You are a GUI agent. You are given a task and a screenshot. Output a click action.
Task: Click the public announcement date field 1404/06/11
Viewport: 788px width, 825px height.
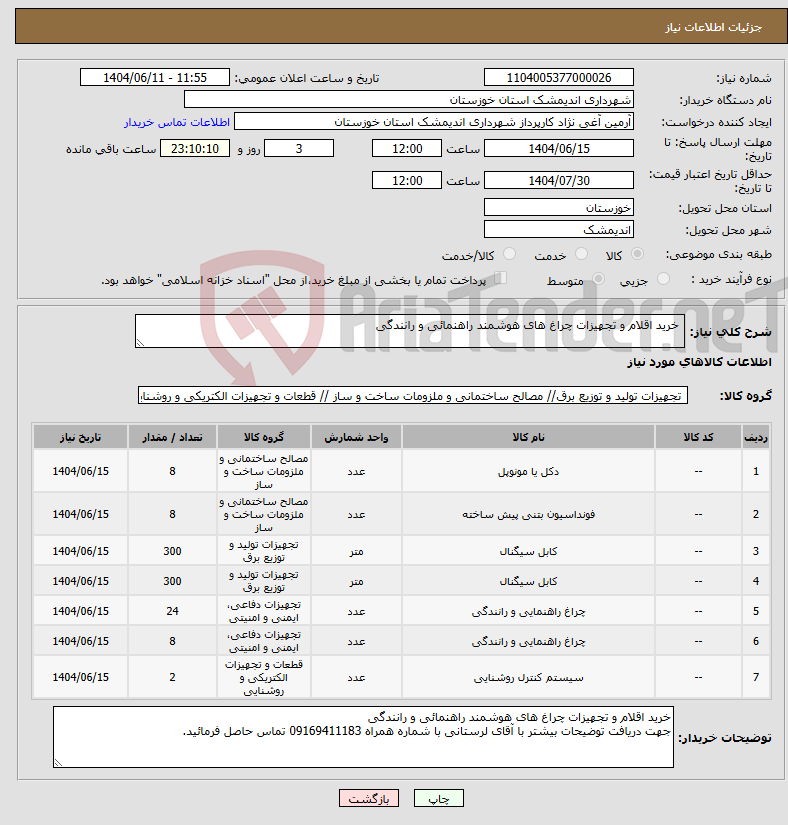point(155,77)
